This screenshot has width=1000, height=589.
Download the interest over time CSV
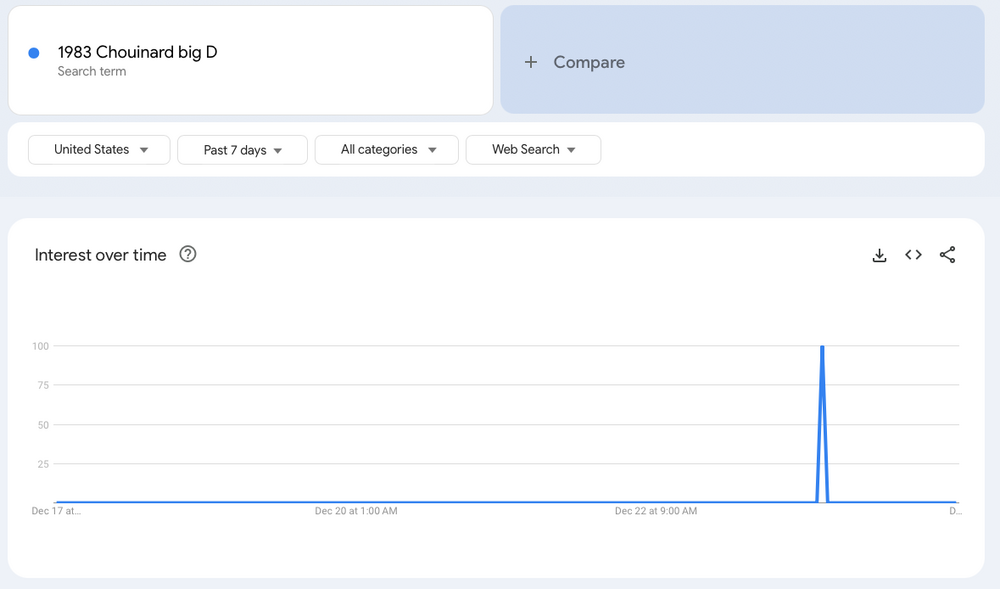(x=879, y=255)
